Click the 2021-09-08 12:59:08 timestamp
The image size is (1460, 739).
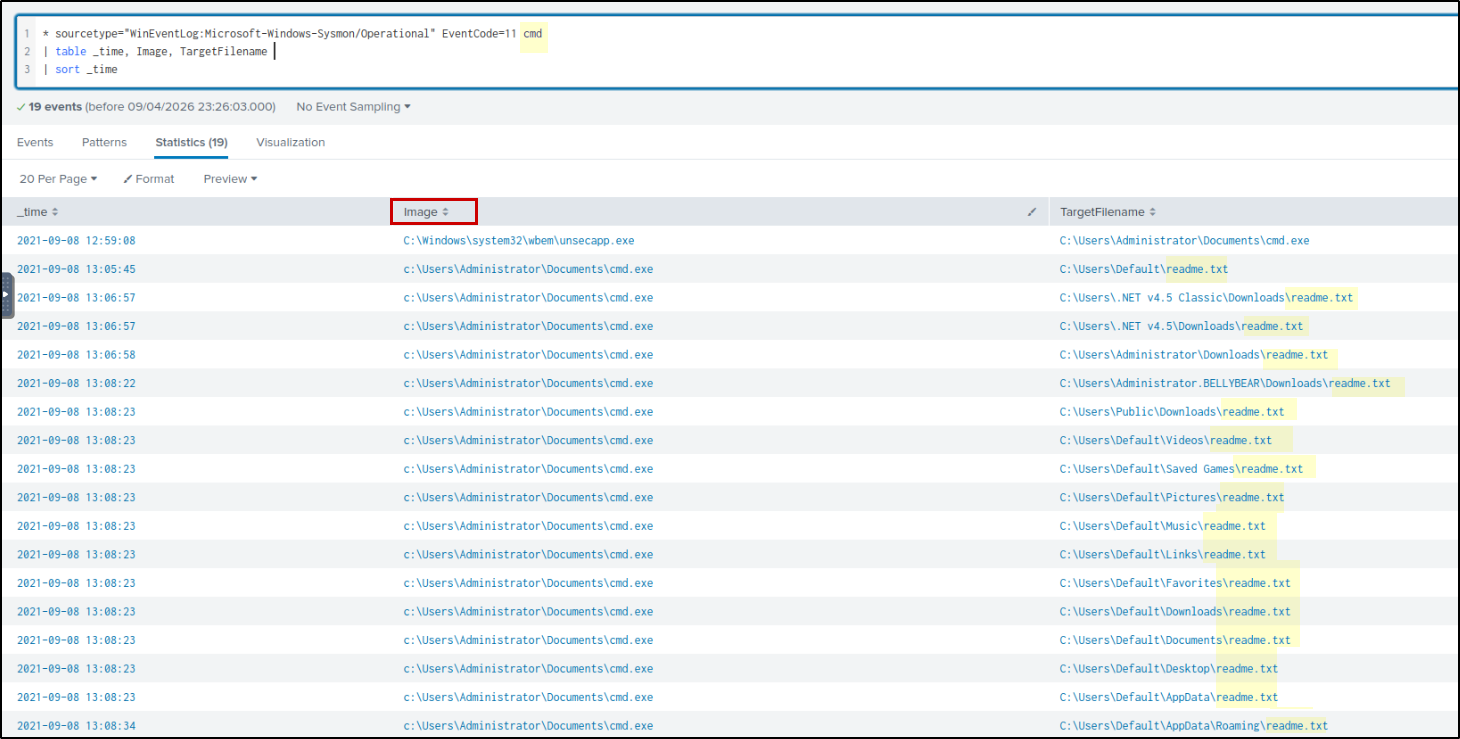point(76,241)
